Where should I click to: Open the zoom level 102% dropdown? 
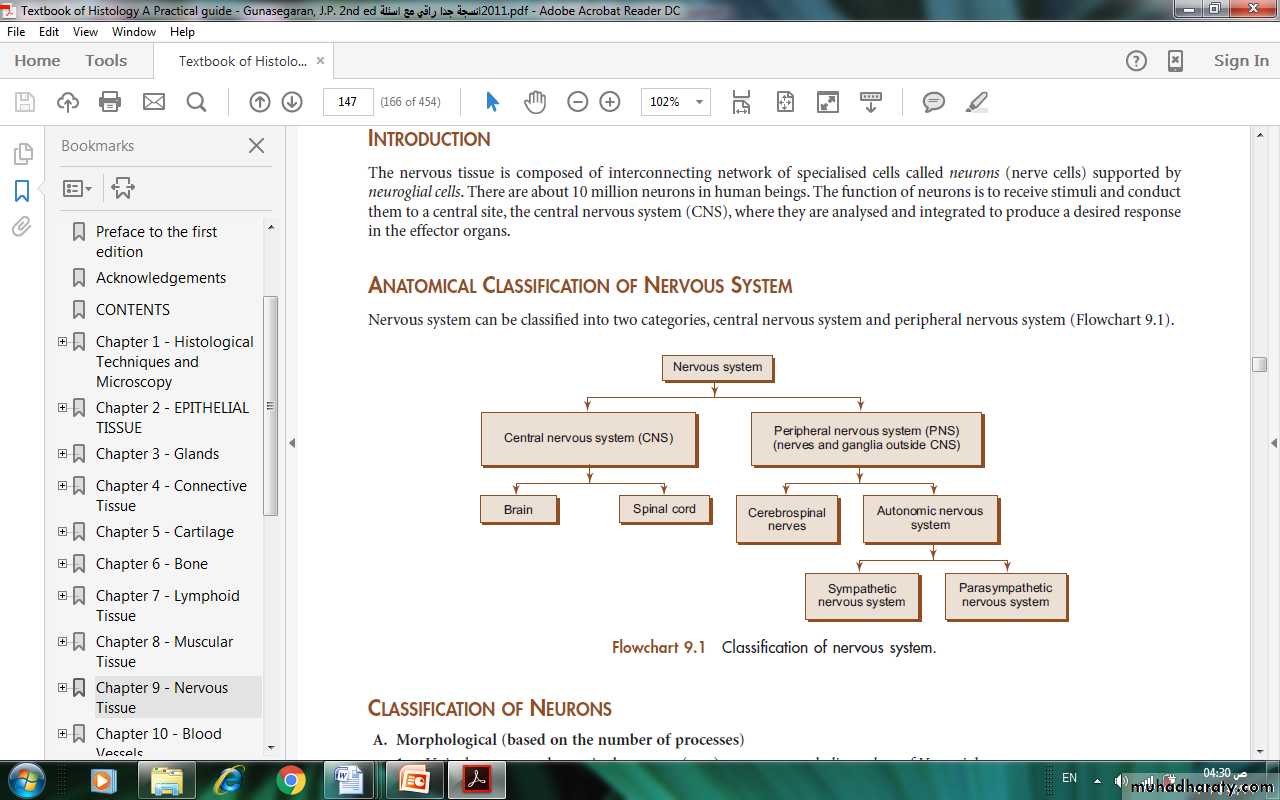[x=699, y=102]
